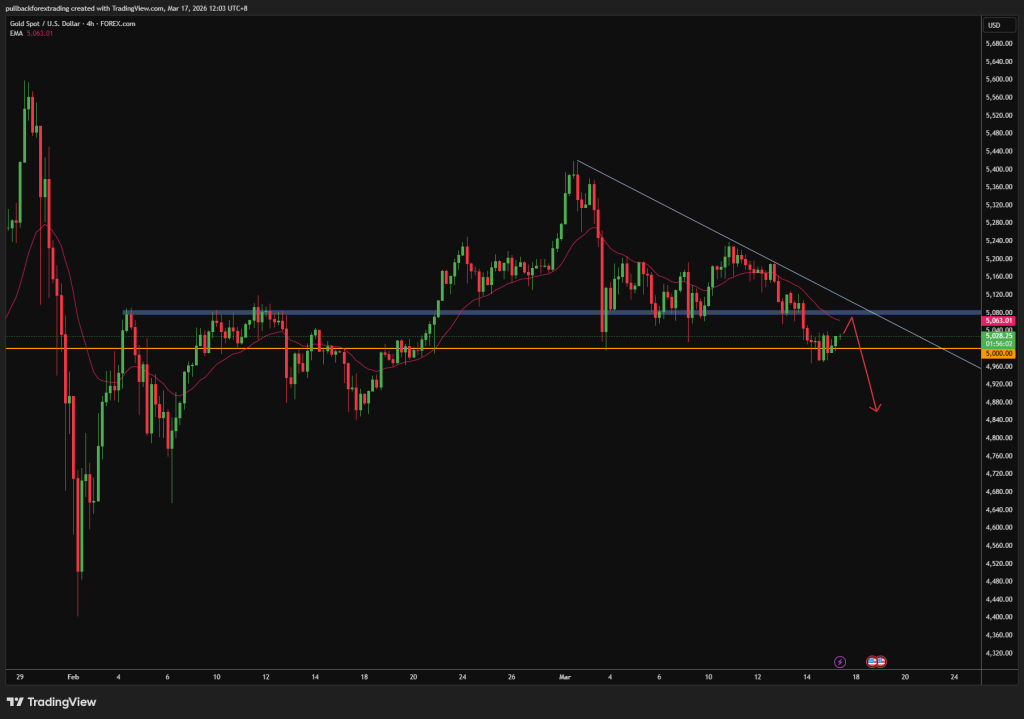Click the USD currency label on price axis
This screenshot has width=1024, height=719.
point(994,25)
